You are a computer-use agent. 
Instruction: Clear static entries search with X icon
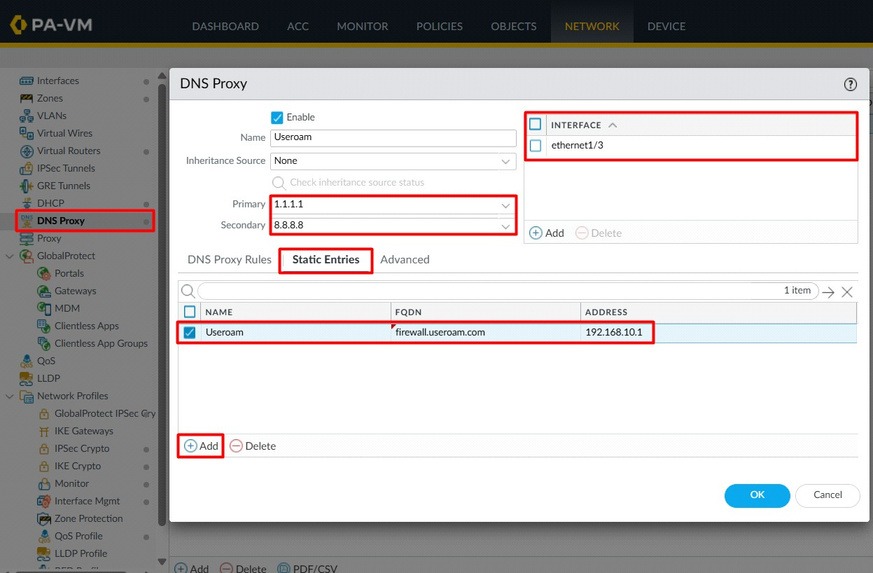pos(847,292)
